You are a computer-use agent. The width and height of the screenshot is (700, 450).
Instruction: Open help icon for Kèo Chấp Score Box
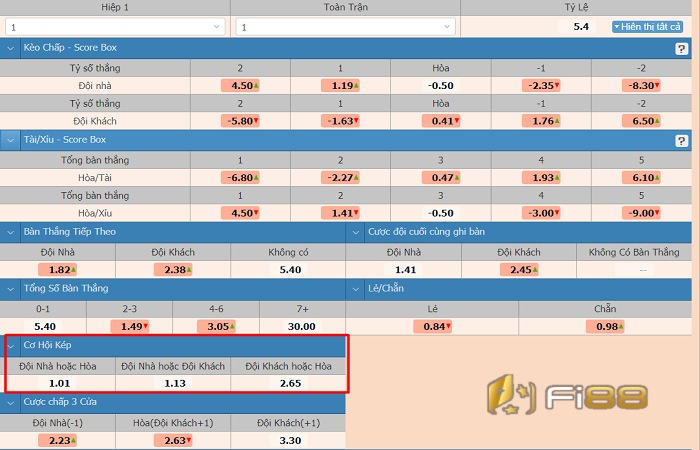(x=681, y=49)
